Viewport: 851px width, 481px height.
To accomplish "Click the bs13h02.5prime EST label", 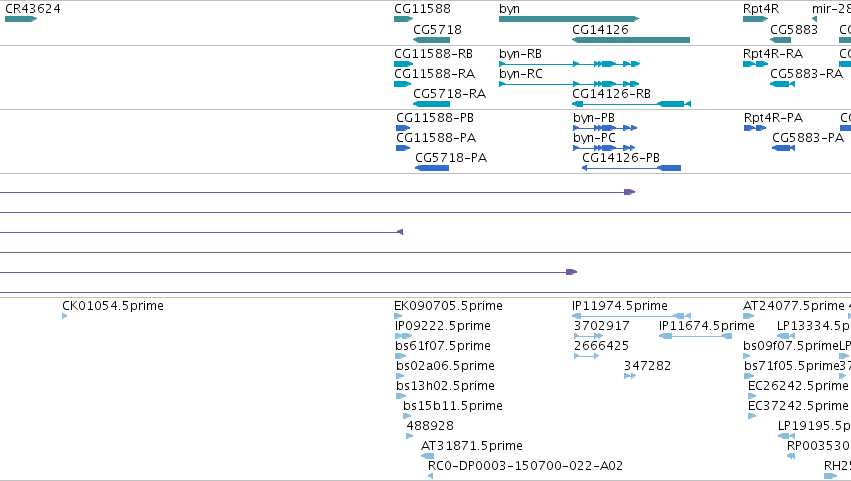I will point(446,387).
